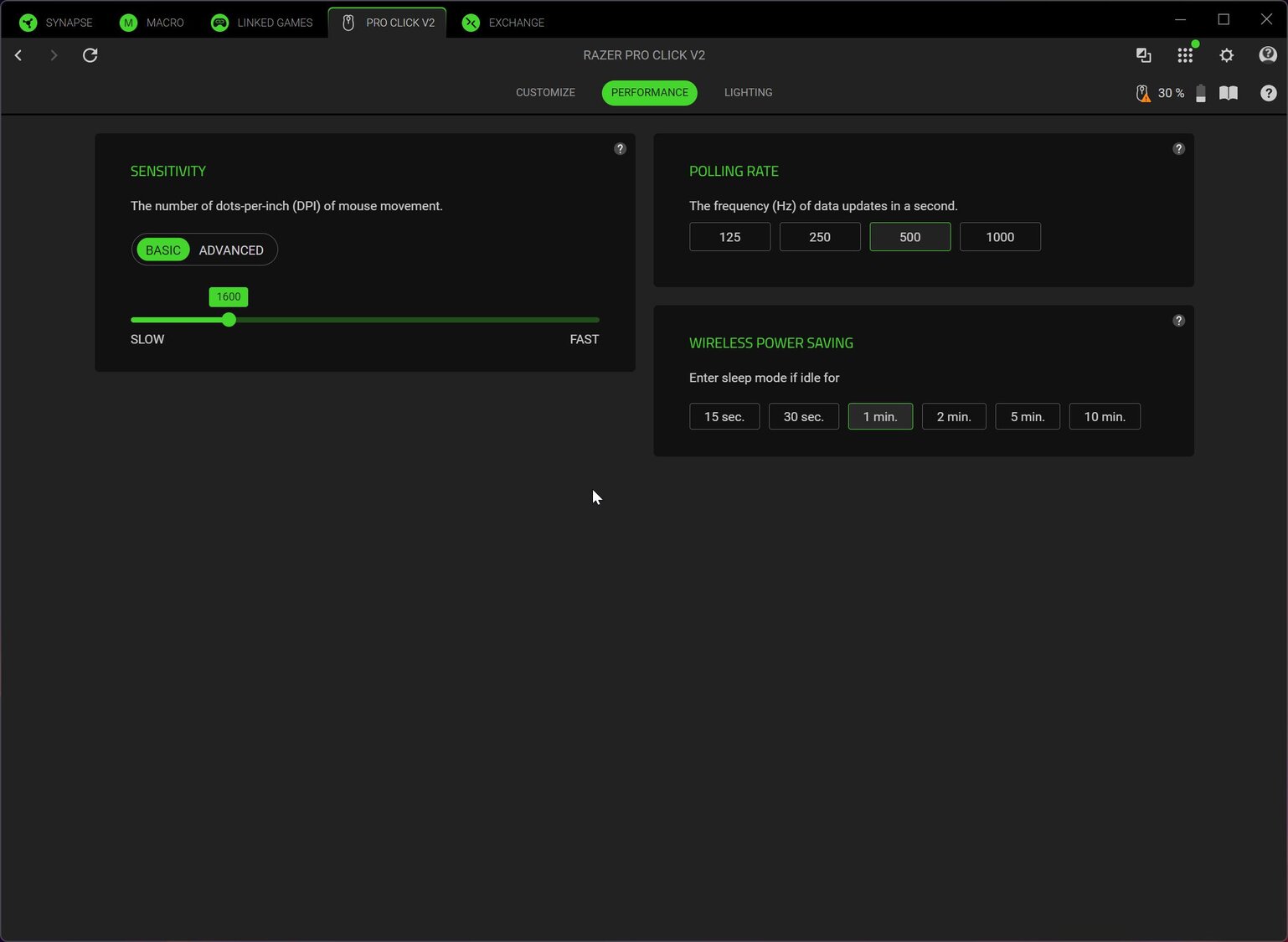This screenshot has width=1288, height=942.
Task: Open the Macro tab
Action: (x=152, y=23)
